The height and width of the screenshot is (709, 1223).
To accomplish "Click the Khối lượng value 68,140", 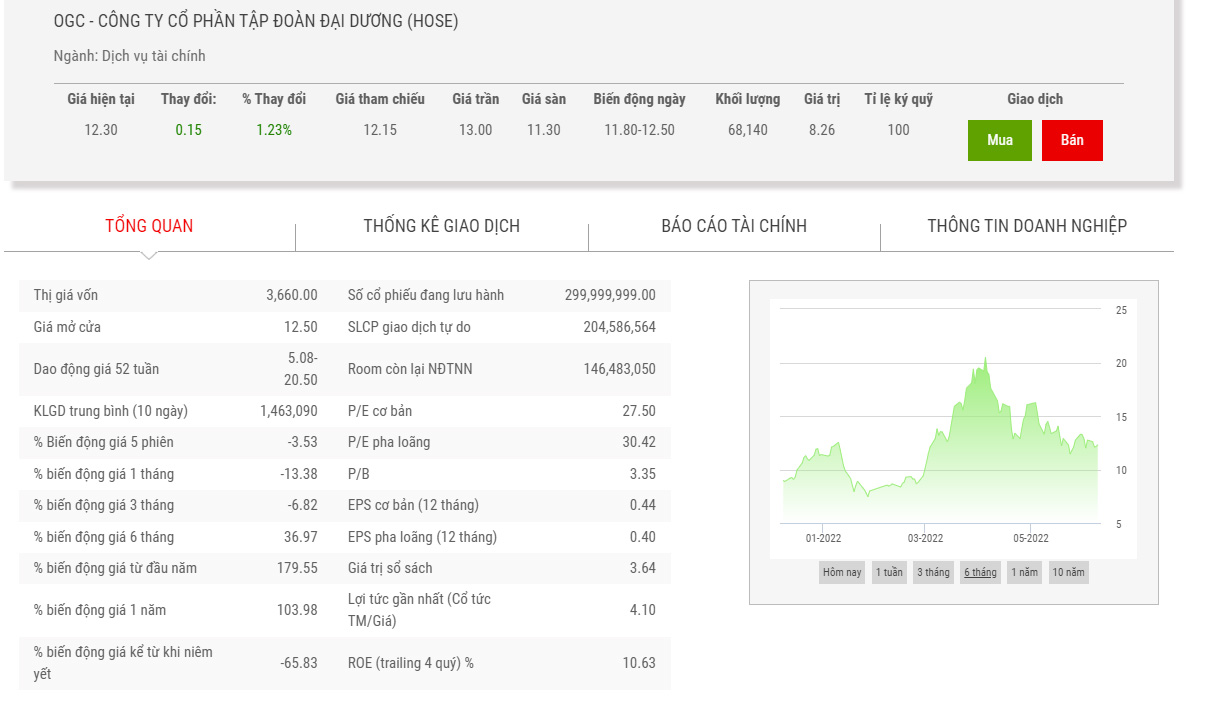I will point(747,130).
